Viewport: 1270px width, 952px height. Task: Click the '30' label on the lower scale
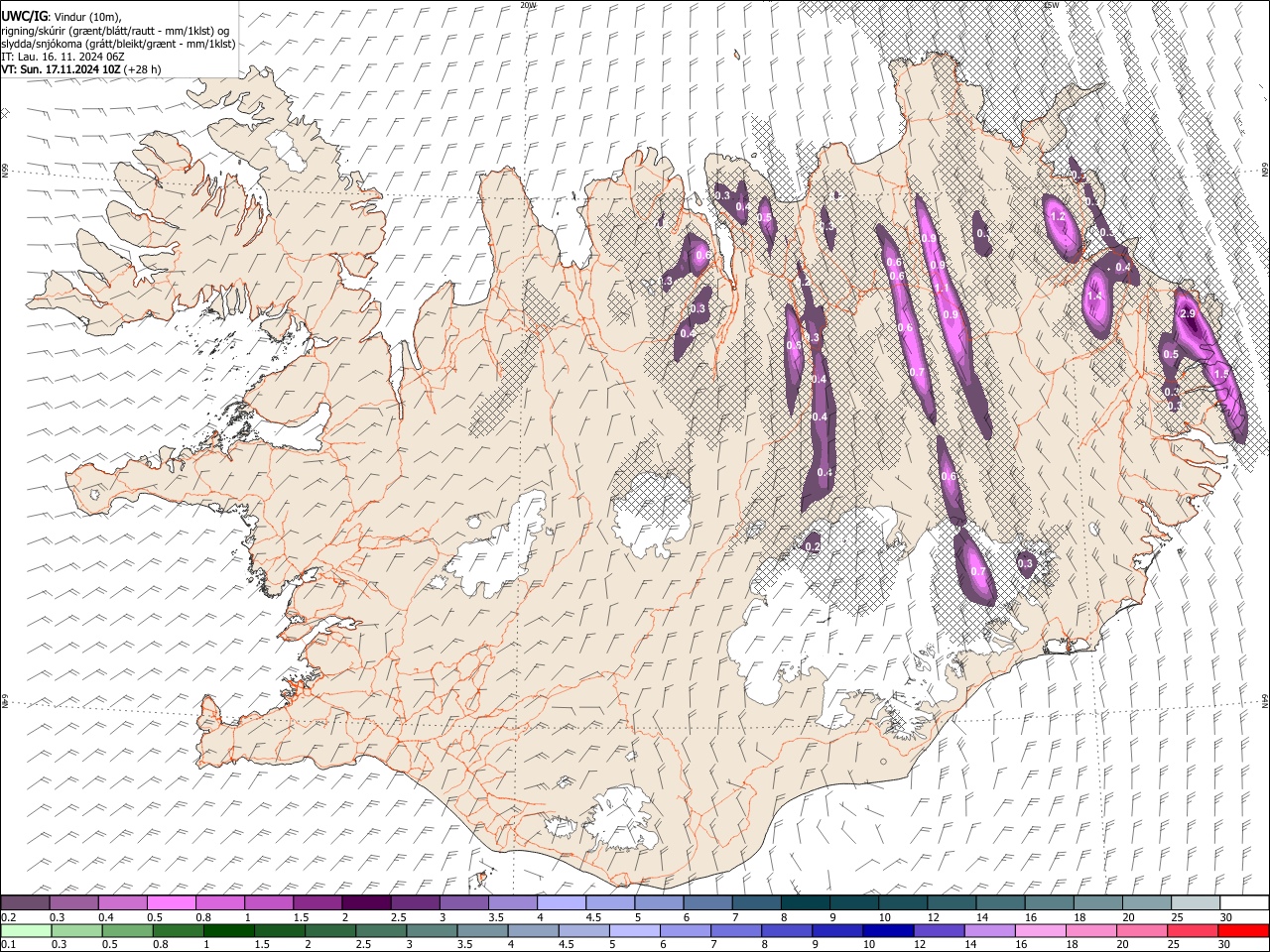pyautogui.click(x=1225, y=945)
